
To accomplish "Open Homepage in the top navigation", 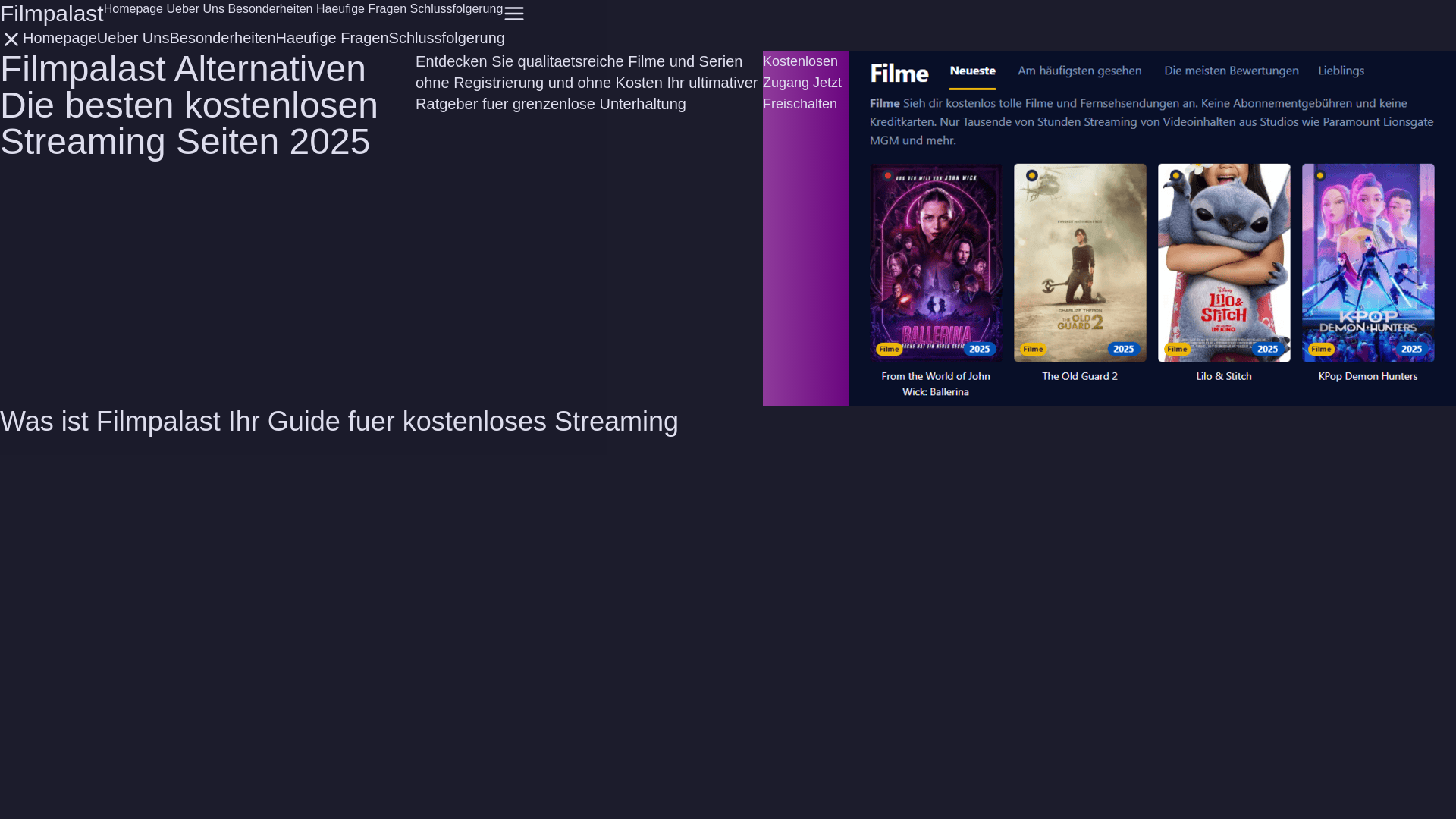I will (133, 9).
